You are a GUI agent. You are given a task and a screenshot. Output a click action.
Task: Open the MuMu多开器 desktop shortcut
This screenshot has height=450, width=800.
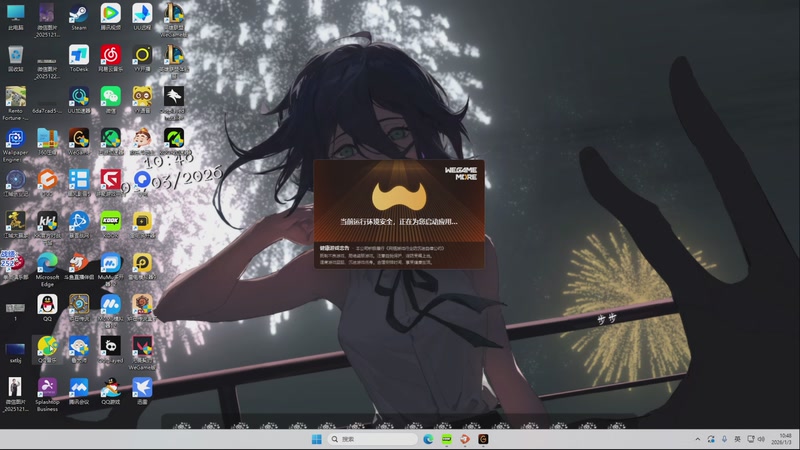110,269
